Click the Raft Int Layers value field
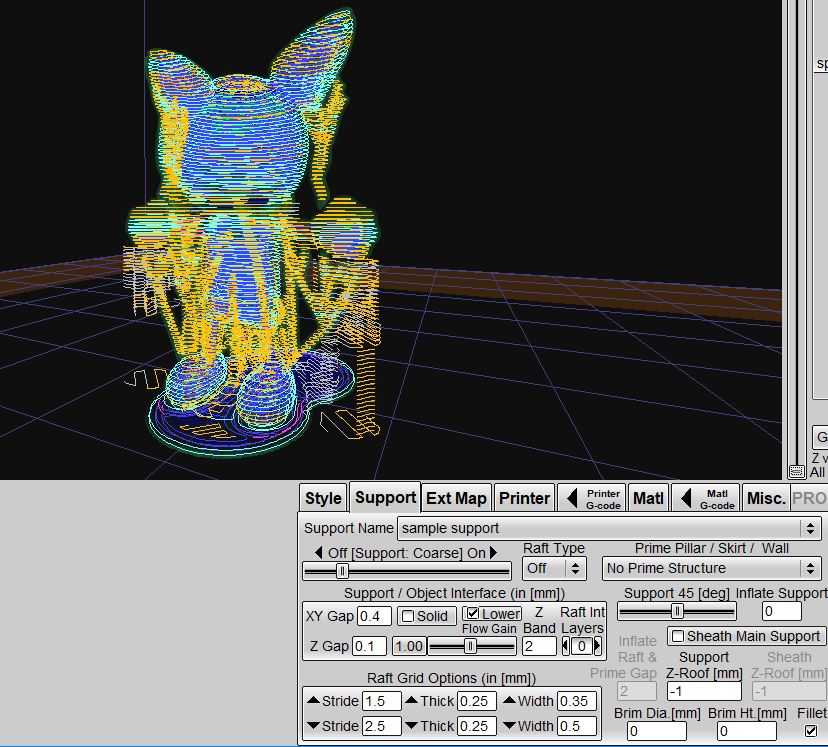Image resolution: width=828 pixels, height=747 pixels. click(x=581, y=646)
